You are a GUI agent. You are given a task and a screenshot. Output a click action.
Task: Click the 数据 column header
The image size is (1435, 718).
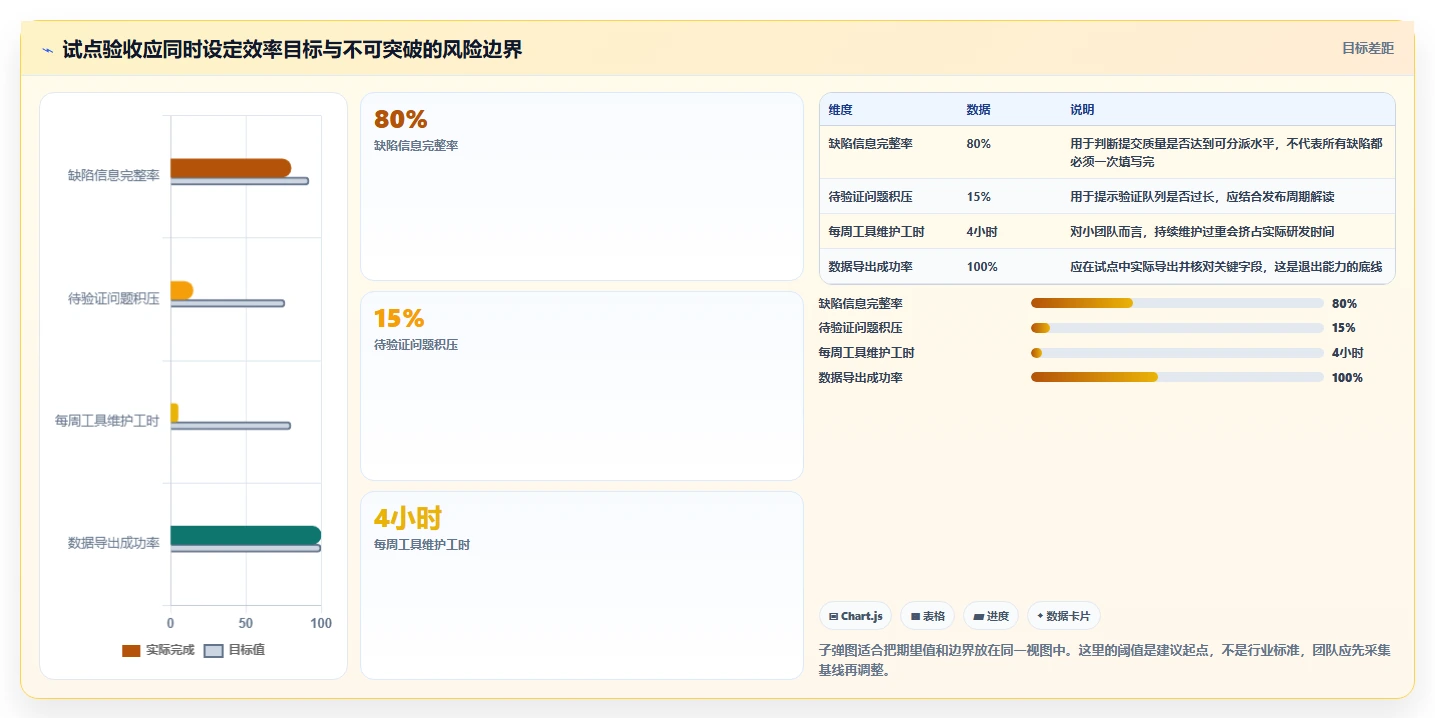[x=978, y=109]
